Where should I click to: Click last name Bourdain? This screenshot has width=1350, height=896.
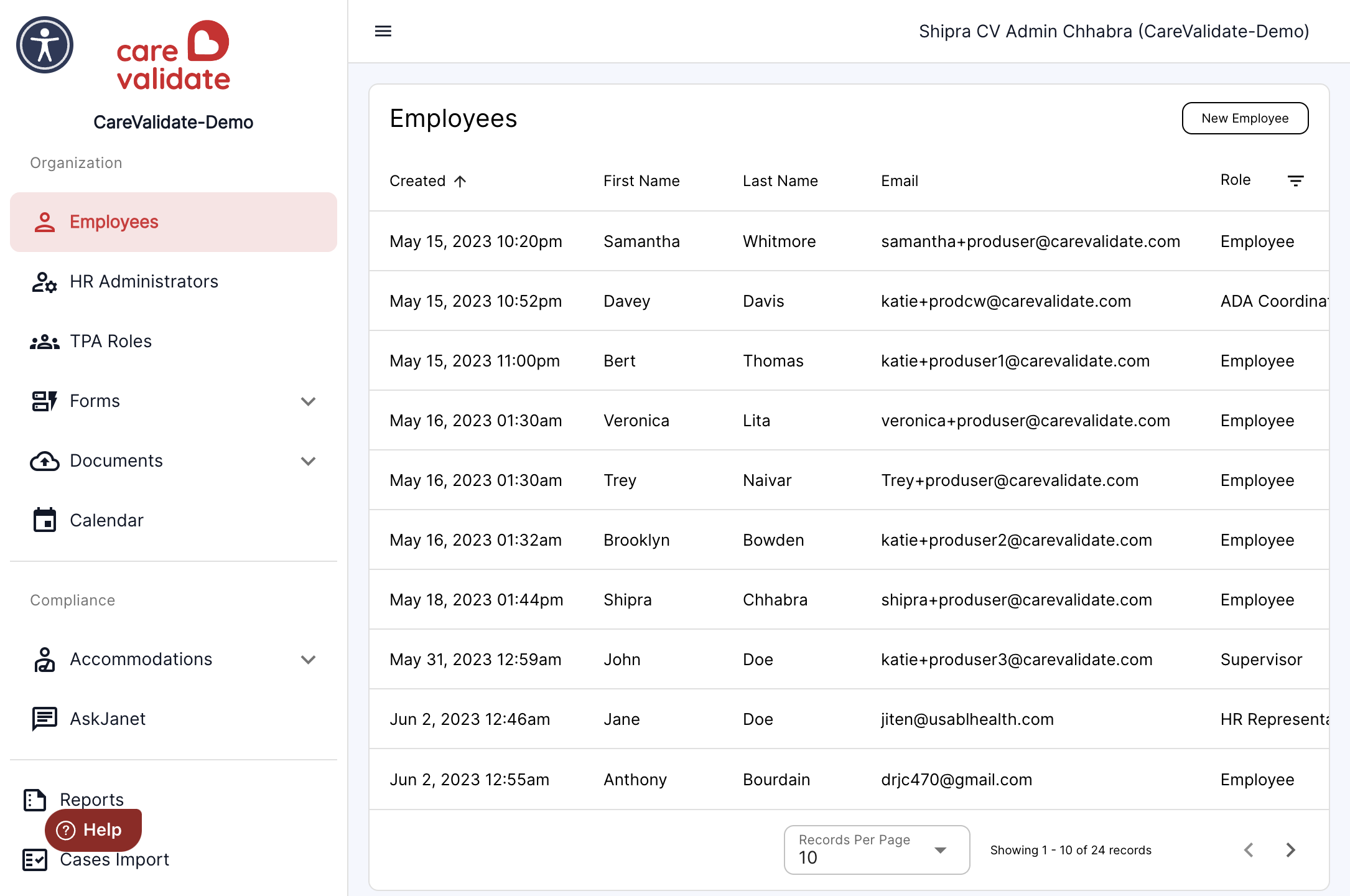pos(776,780)
